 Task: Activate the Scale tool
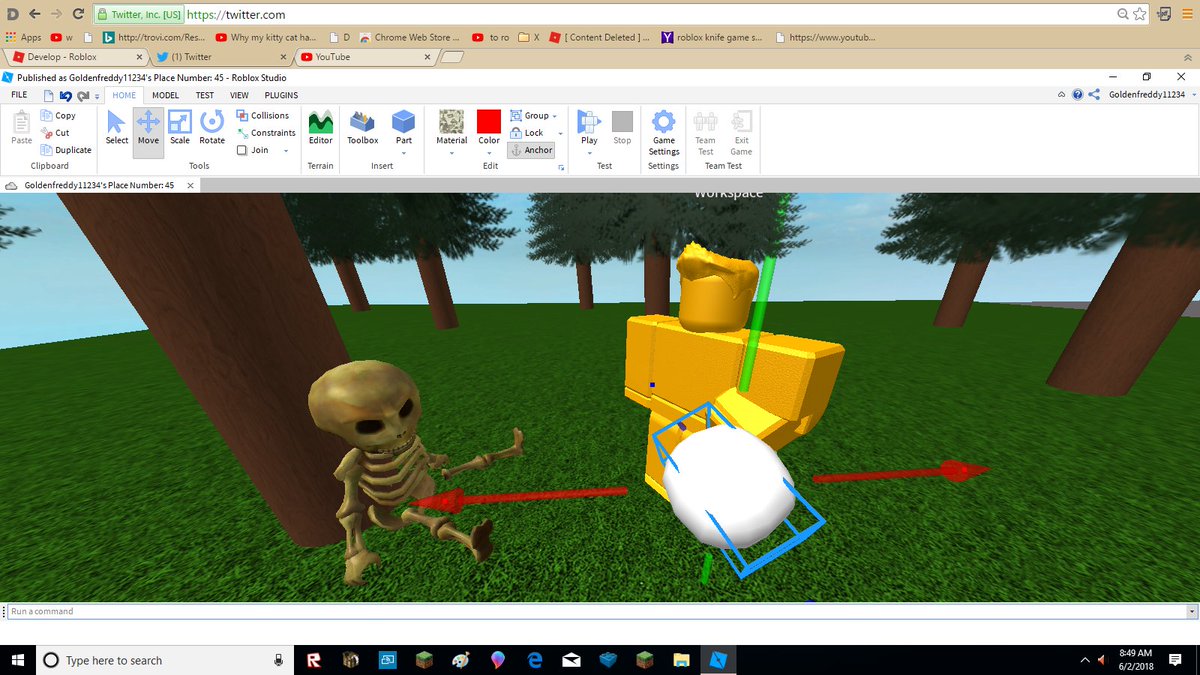pos(180,128)
